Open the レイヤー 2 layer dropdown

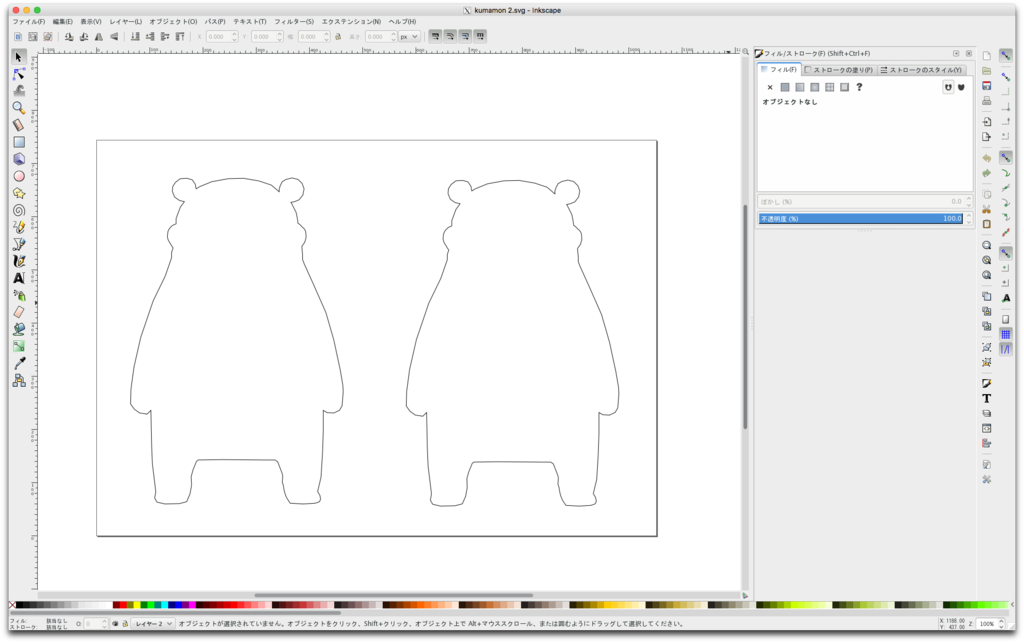[152, 623]
